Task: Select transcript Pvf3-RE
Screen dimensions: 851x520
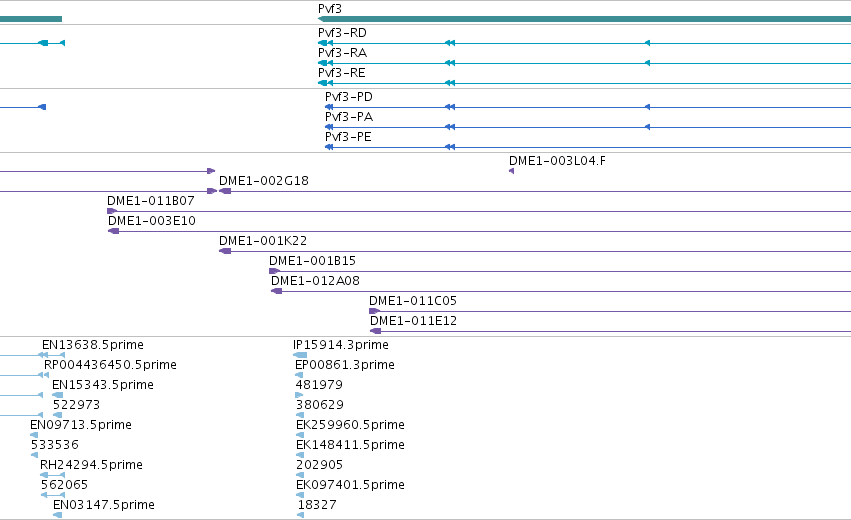Action: 342,73
